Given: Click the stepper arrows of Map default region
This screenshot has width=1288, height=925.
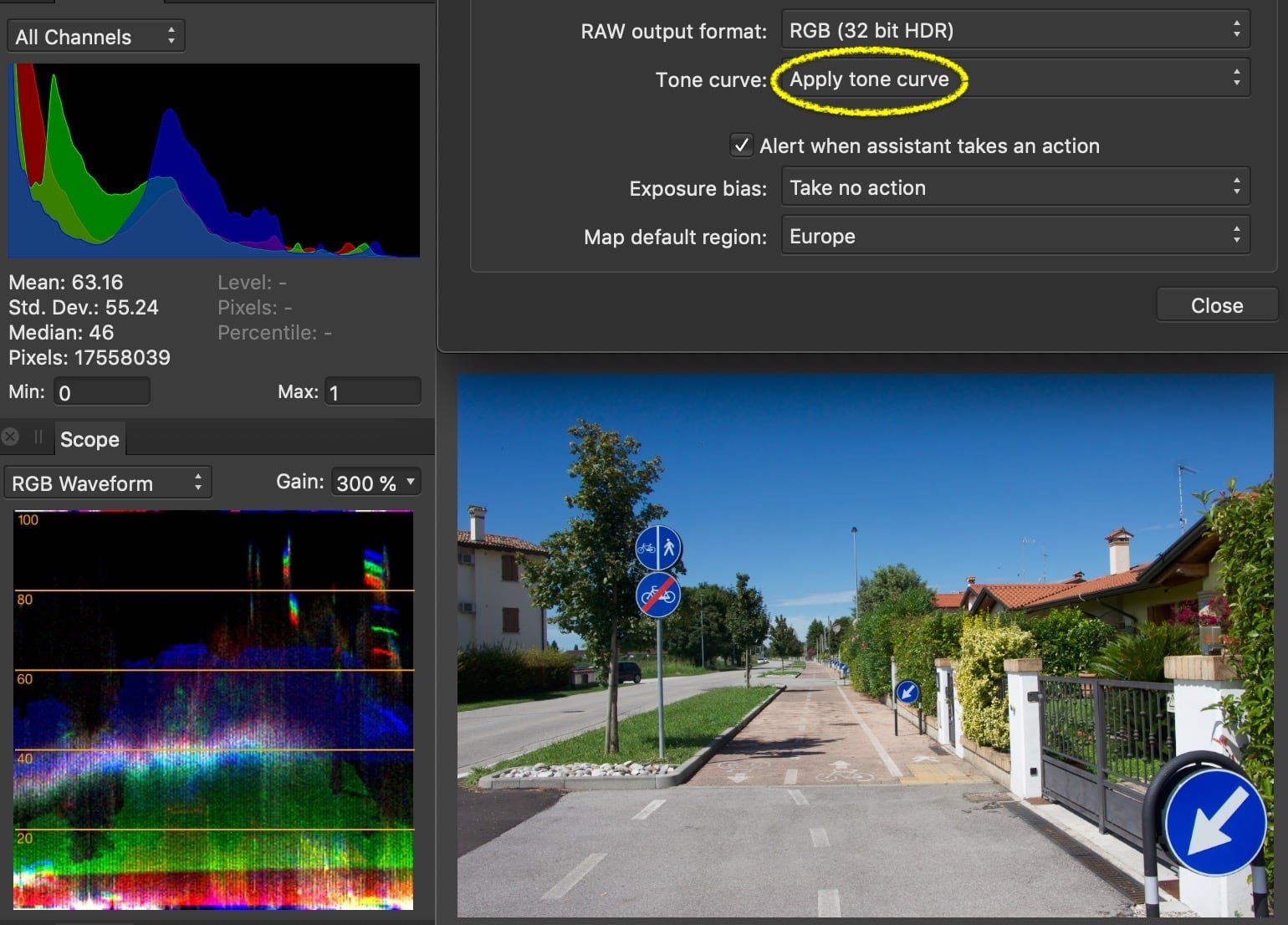Looking at the screenshot, I should coord(1236,236).
